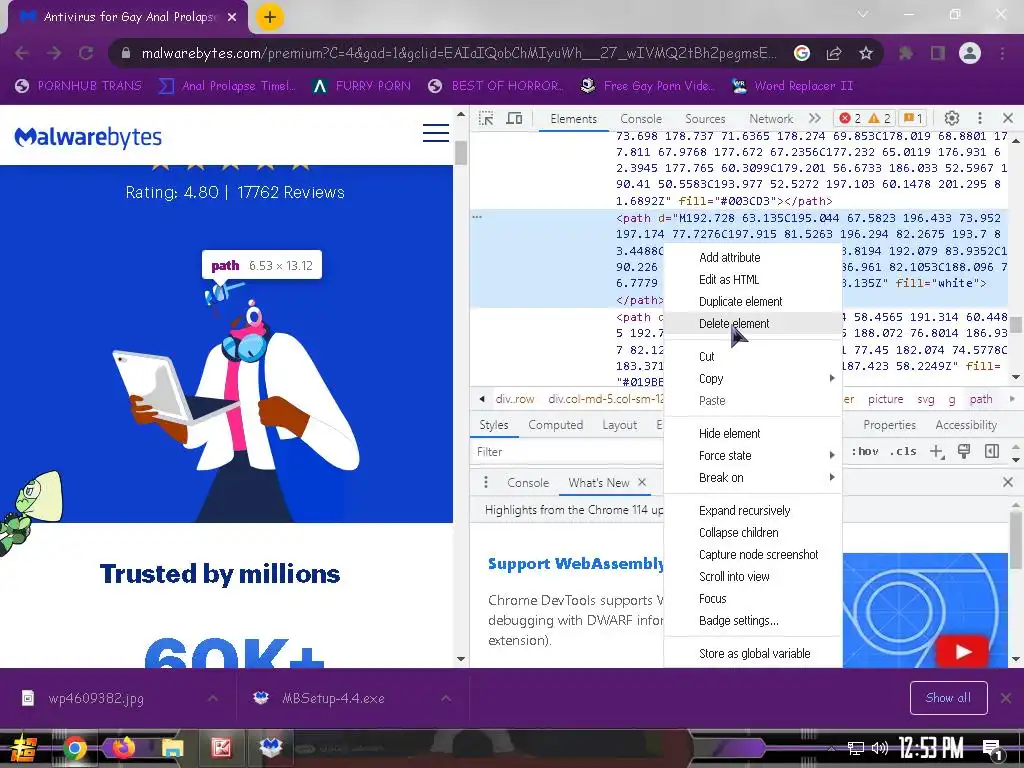Open Chrome's new tab plus button
Screen dimensions: 1024x768
click(x=270, y=17)
